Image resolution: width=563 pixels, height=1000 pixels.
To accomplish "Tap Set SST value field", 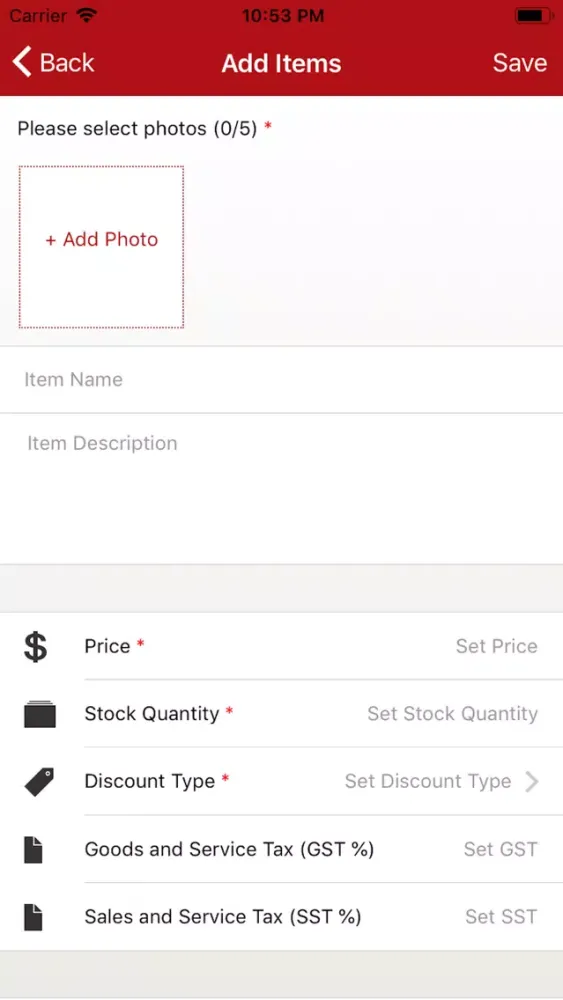I will pyautogui.click(x=501, y=917).
